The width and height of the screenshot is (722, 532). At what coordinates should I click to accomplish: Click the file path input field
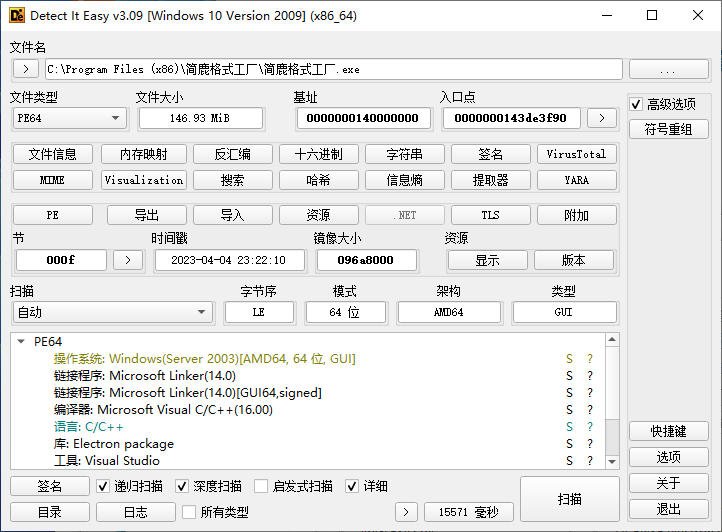pos(333,69)
